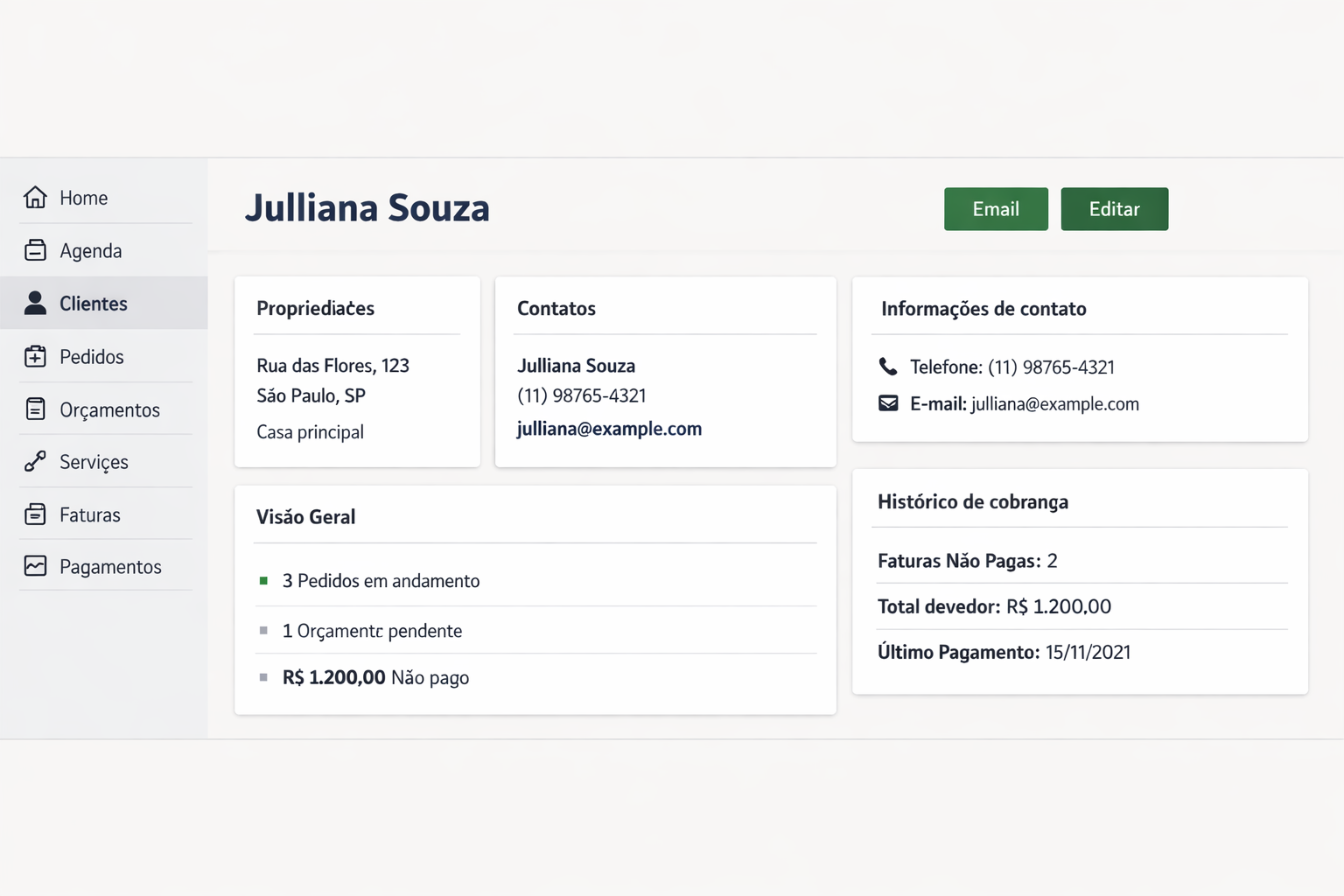Image resolution: width=1344 pixels, height=896 pixels.
Task: Click the Clientes person icon
Action: point(35,304)
